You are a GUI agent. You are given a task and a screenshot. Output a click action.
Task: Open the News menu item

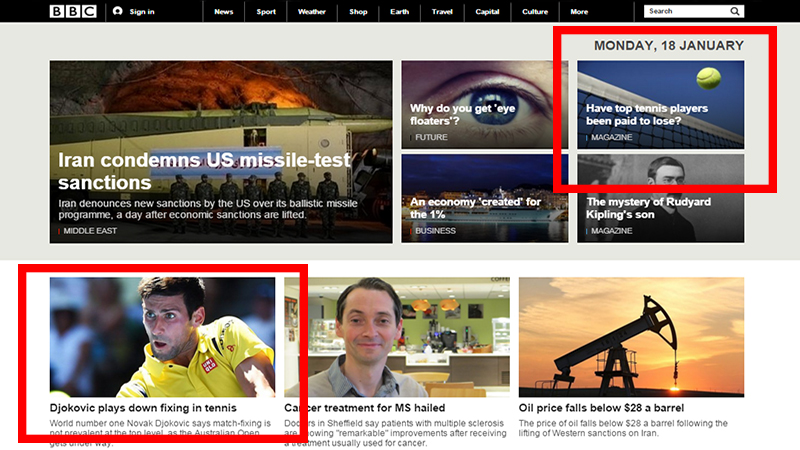(223, 12)
